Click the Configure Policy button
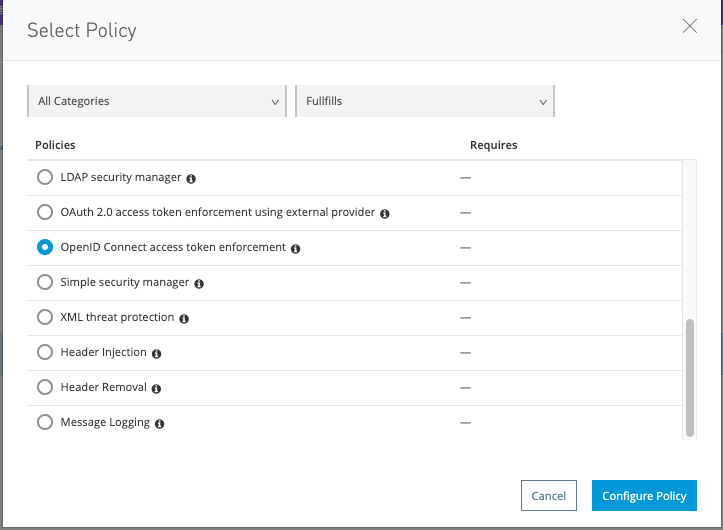The image size is (723, 530). pos(643,496)
